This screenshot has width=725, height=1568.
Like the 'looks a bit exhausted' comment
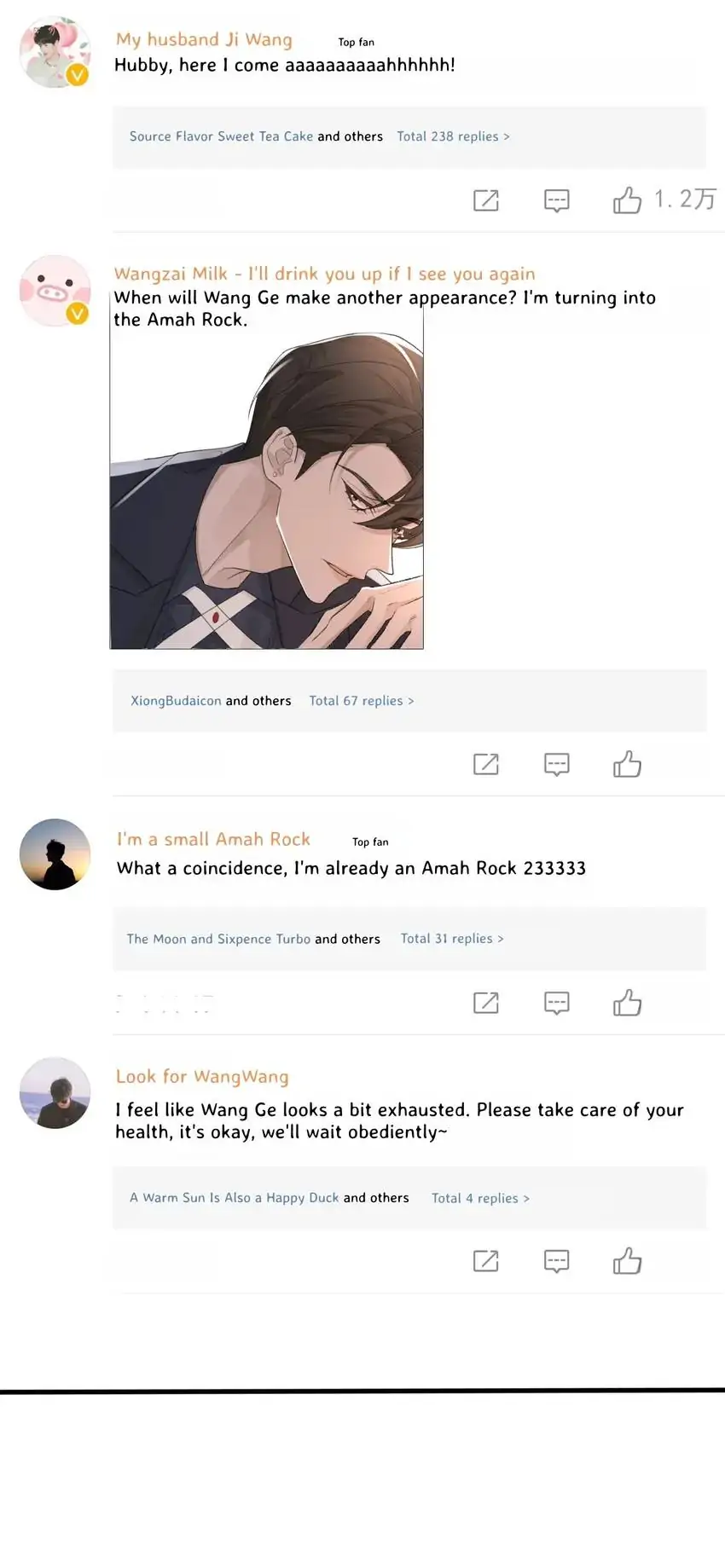[627, 1261]
